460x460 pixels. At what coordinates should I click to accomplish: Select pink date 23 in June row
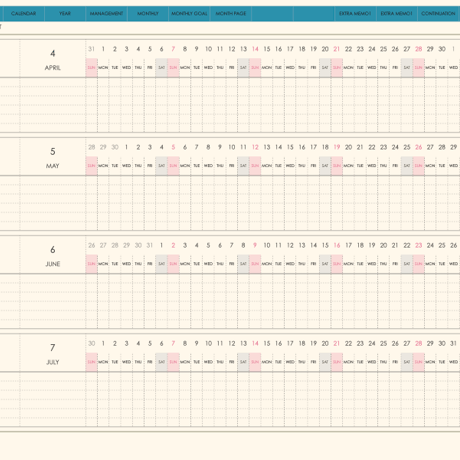[418, 245]
